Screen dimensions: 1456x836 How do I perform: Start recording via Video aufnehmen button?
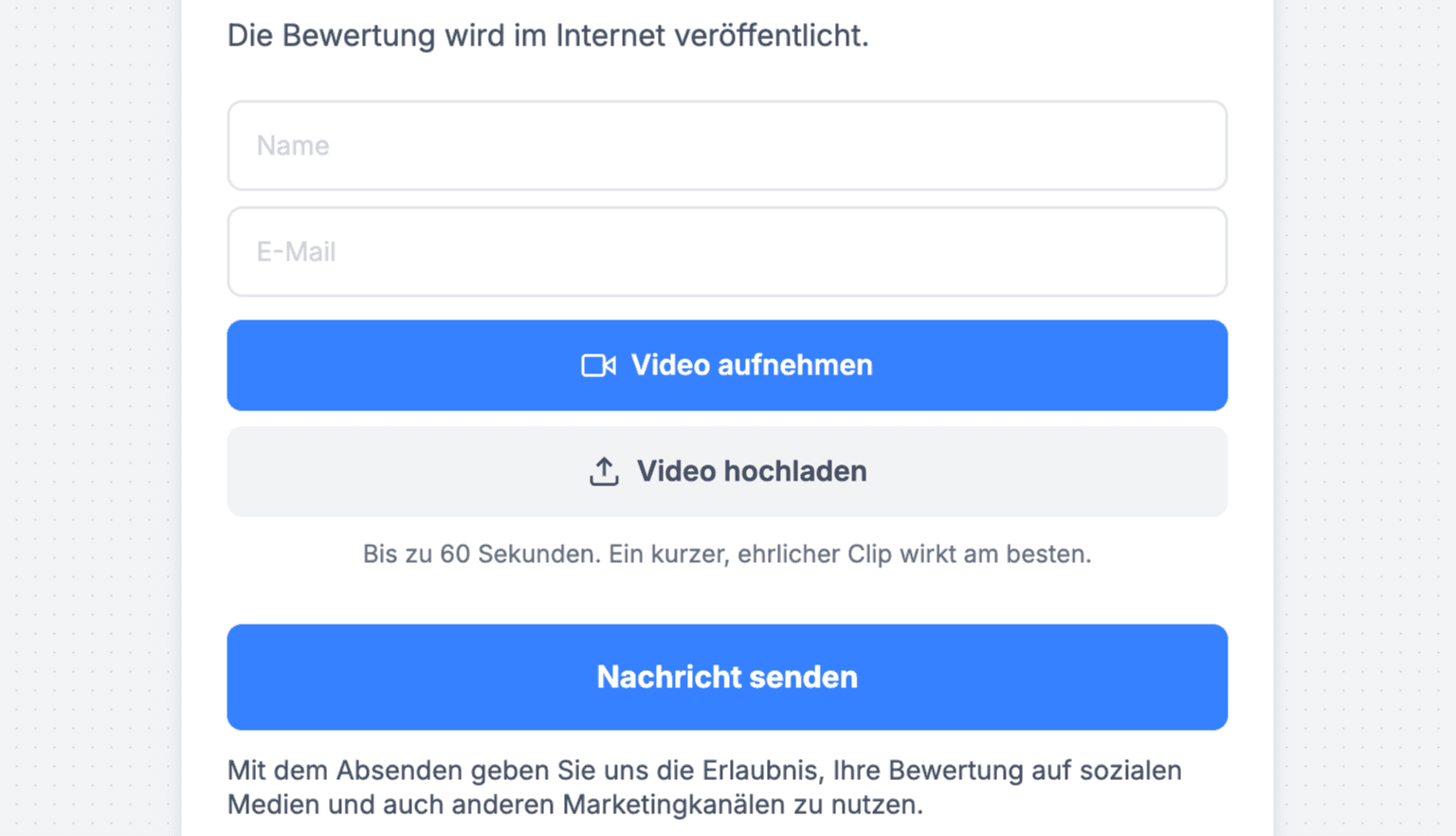click(x=727, y=365)
